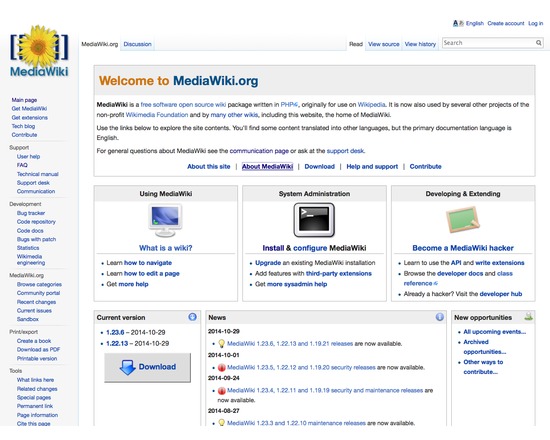Click Wikimedia Foundation link
This screenshot has height=440, width=550.
click(x=157, y=115)
